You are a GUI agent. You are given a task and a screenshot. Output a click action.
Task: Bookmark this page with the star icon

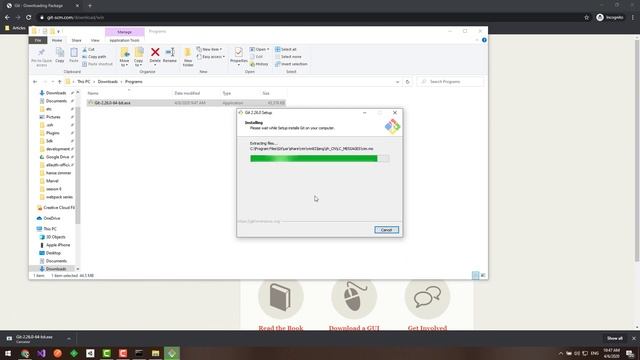point(587,18)
